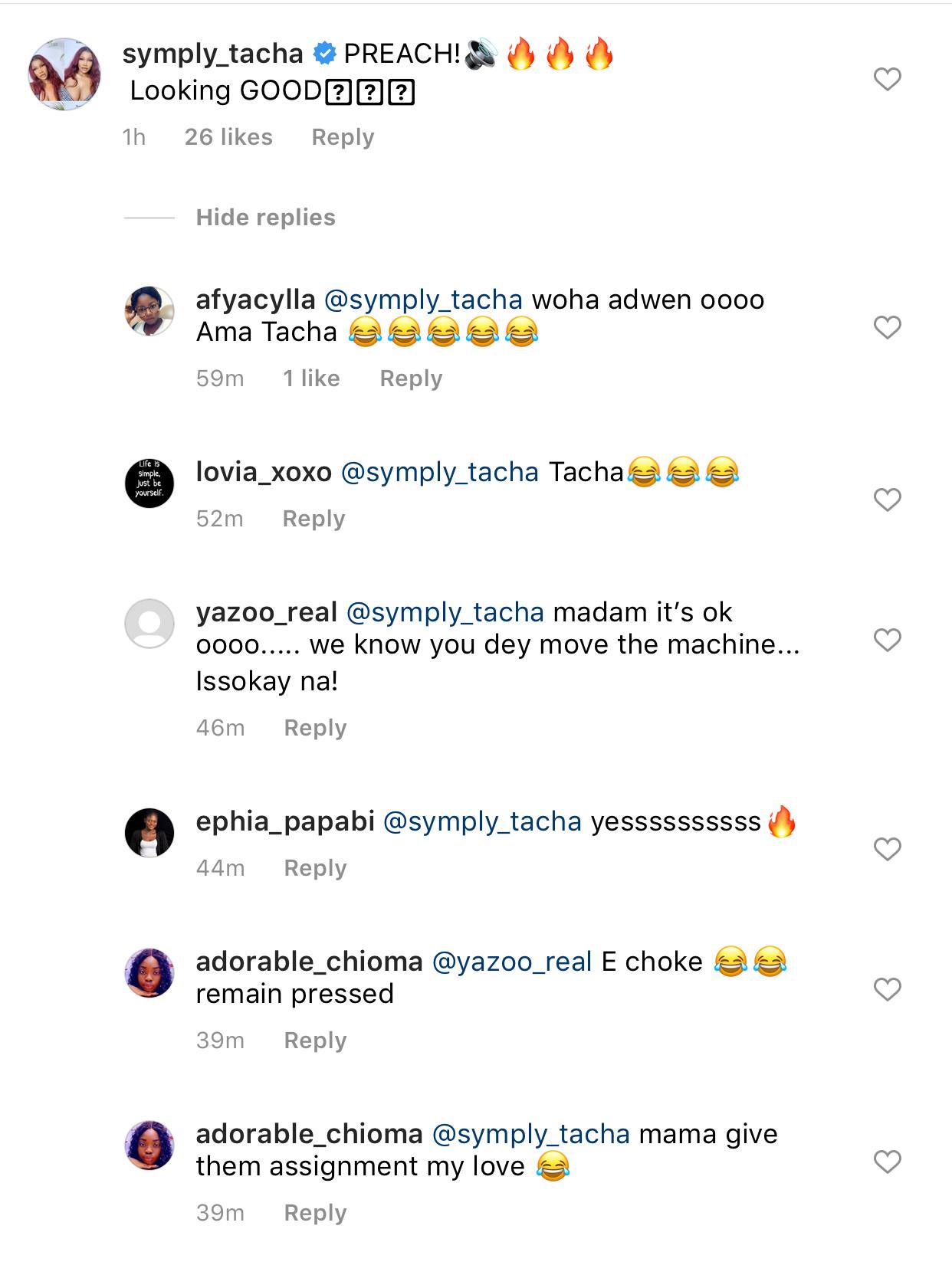952x1288 pixels.
Task: Open ephia_papabi's profile avatar
Action: (149, 833)
